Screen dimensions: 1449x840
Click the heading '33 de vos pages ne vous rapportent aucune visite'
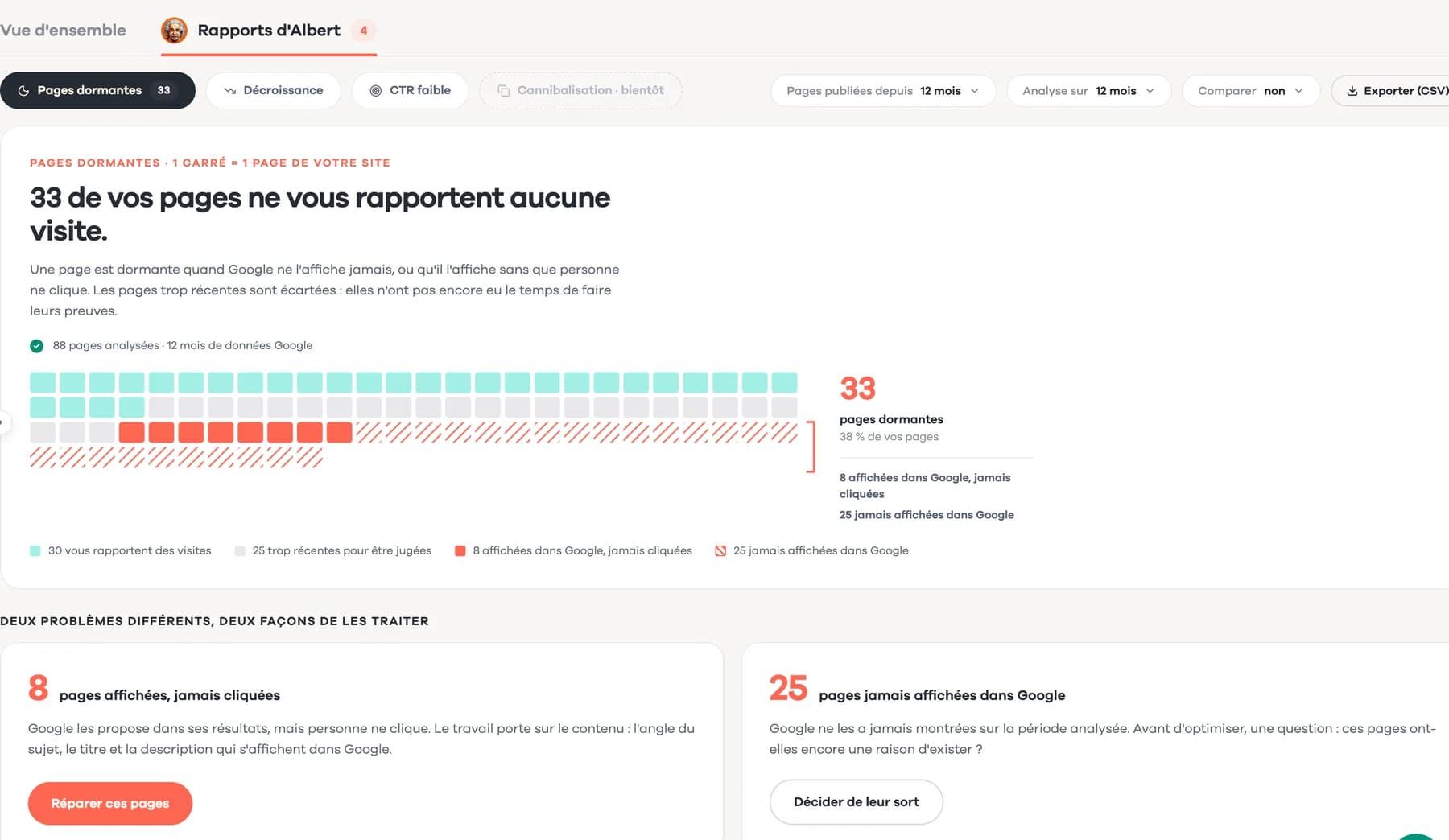320,214
